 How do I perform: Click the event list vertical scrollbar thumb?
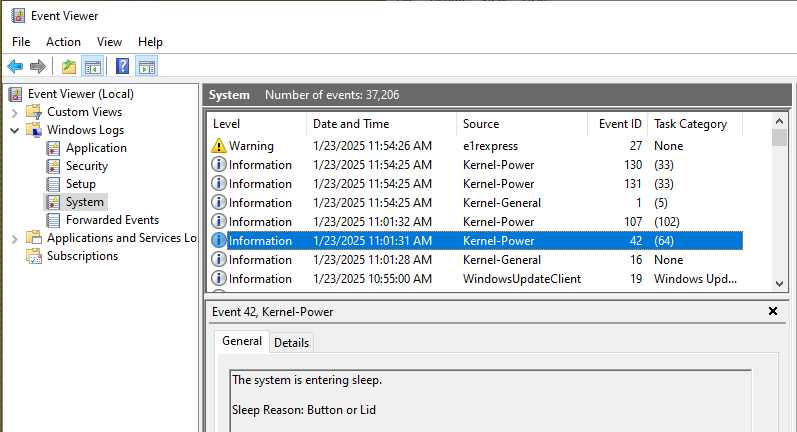click(780, 137)
